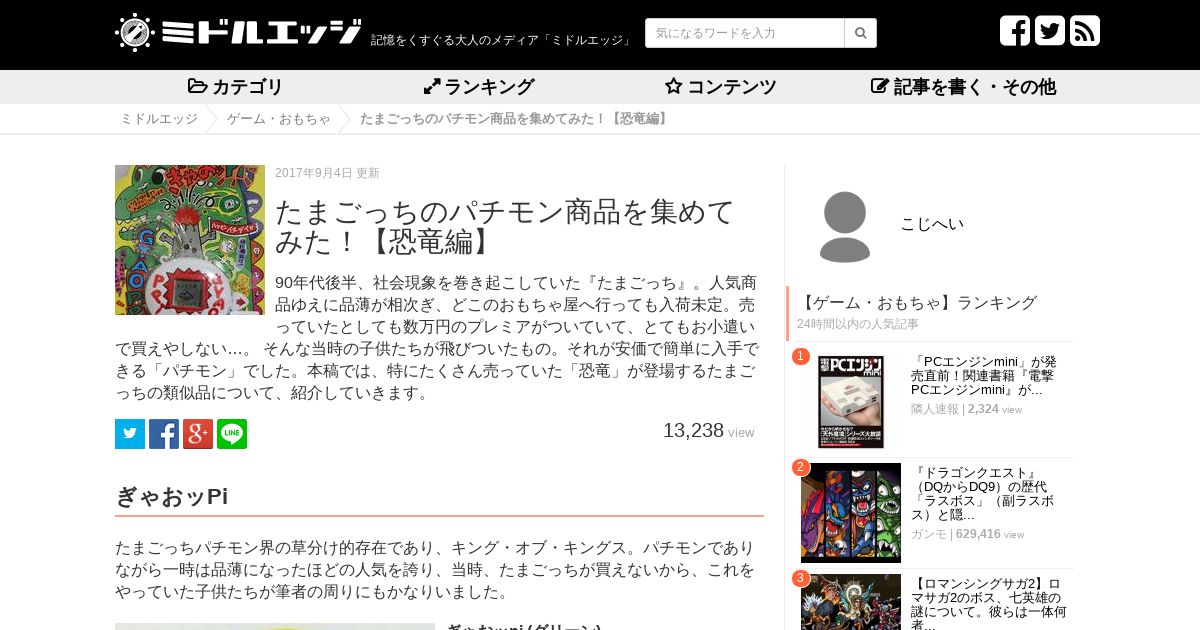Go to ミドルエッジ breadcrumb home
1200x630 pixels.
pos(159,119)
